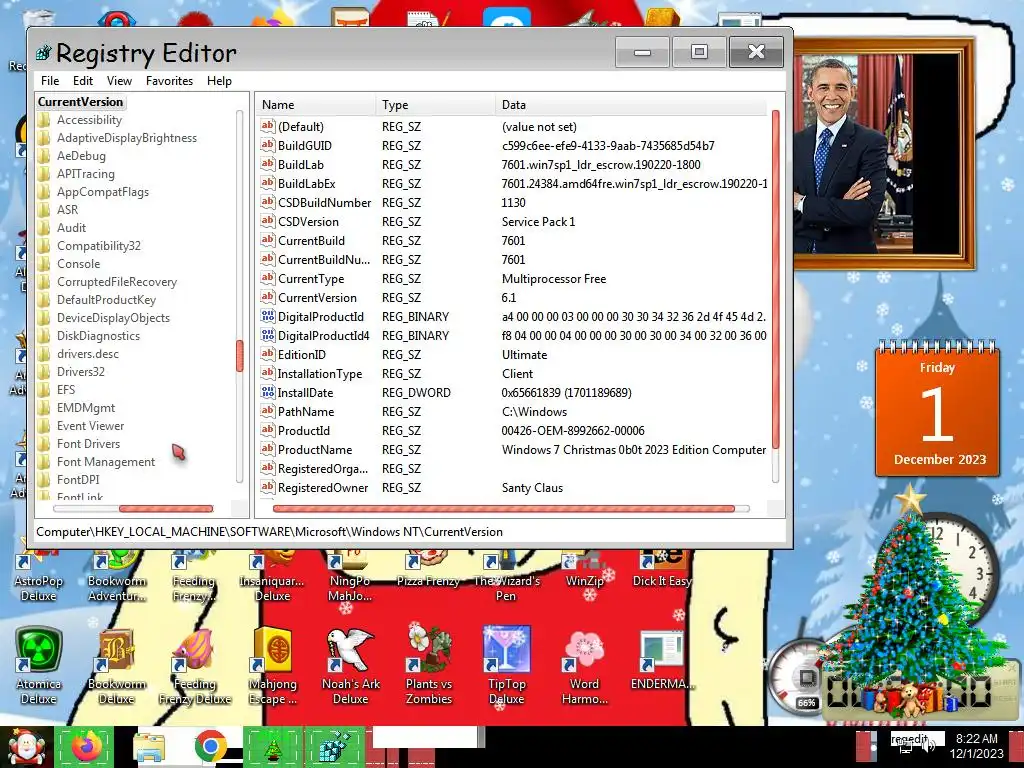This screenshot has width=1024, height=768.
Task: Click the Obama portrait slideshow gadget
Action: coord(884,153)
